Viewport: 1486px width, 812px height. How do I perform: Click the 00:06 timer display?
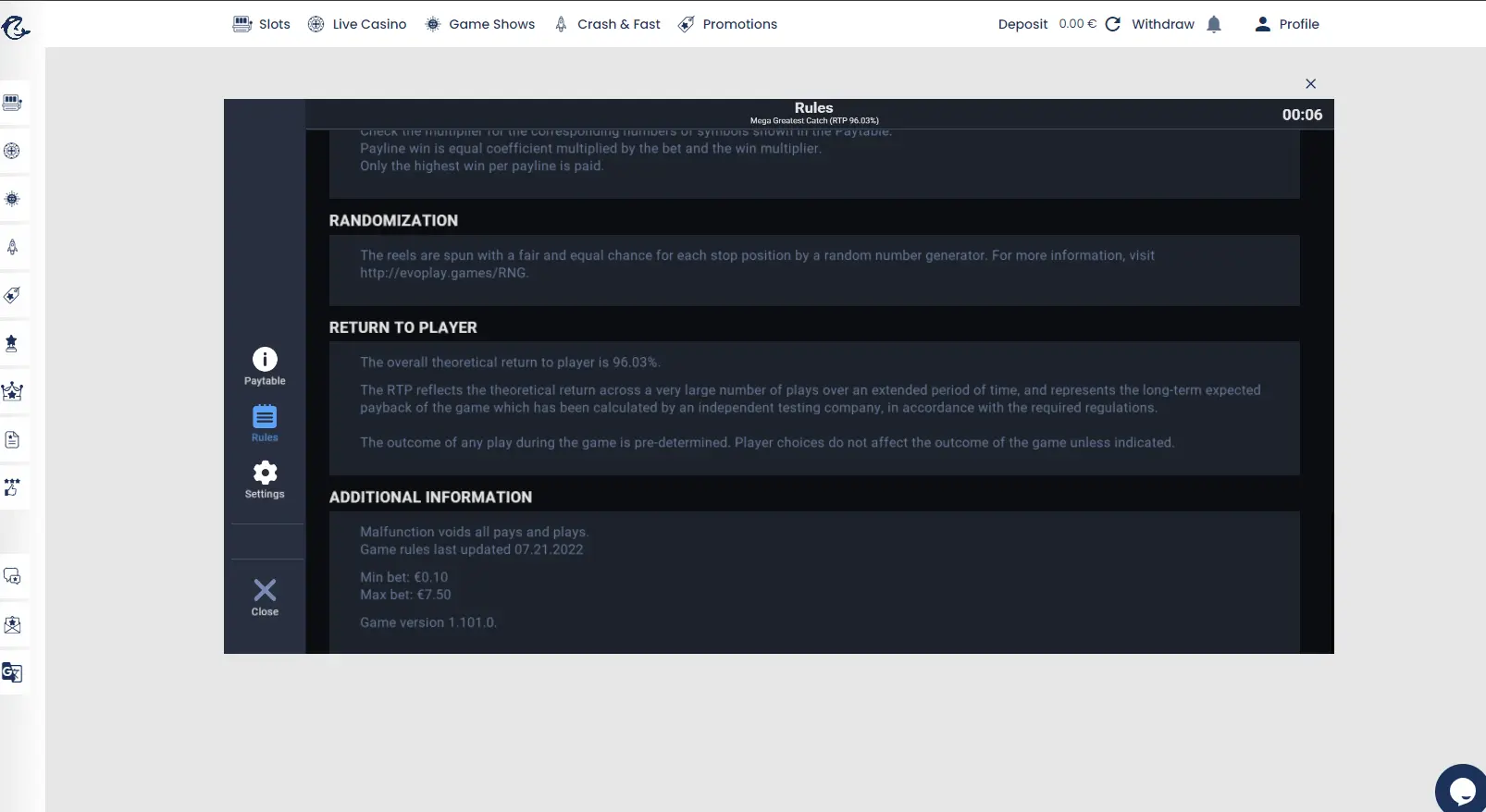1302,115
